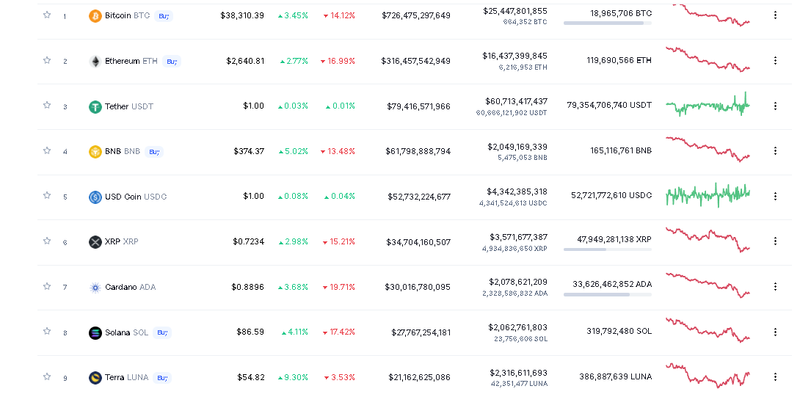Click Terra's 24h change 9.30%

(293, 378)
